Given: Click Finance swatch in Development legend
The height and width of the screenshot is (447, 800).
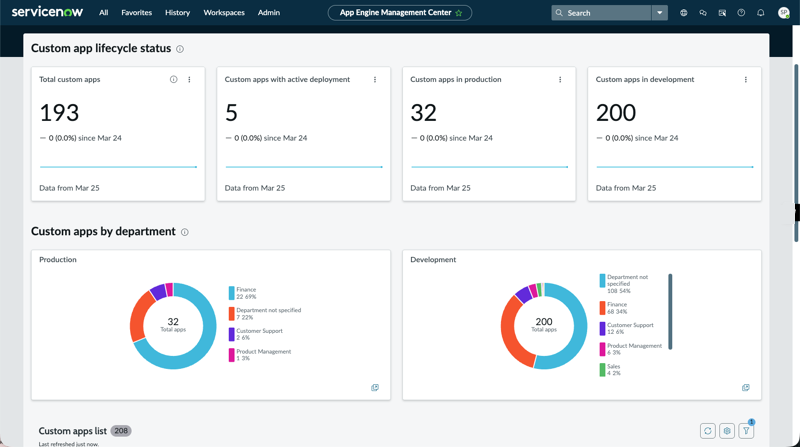Looking at the screenshot, I should 603,308.
